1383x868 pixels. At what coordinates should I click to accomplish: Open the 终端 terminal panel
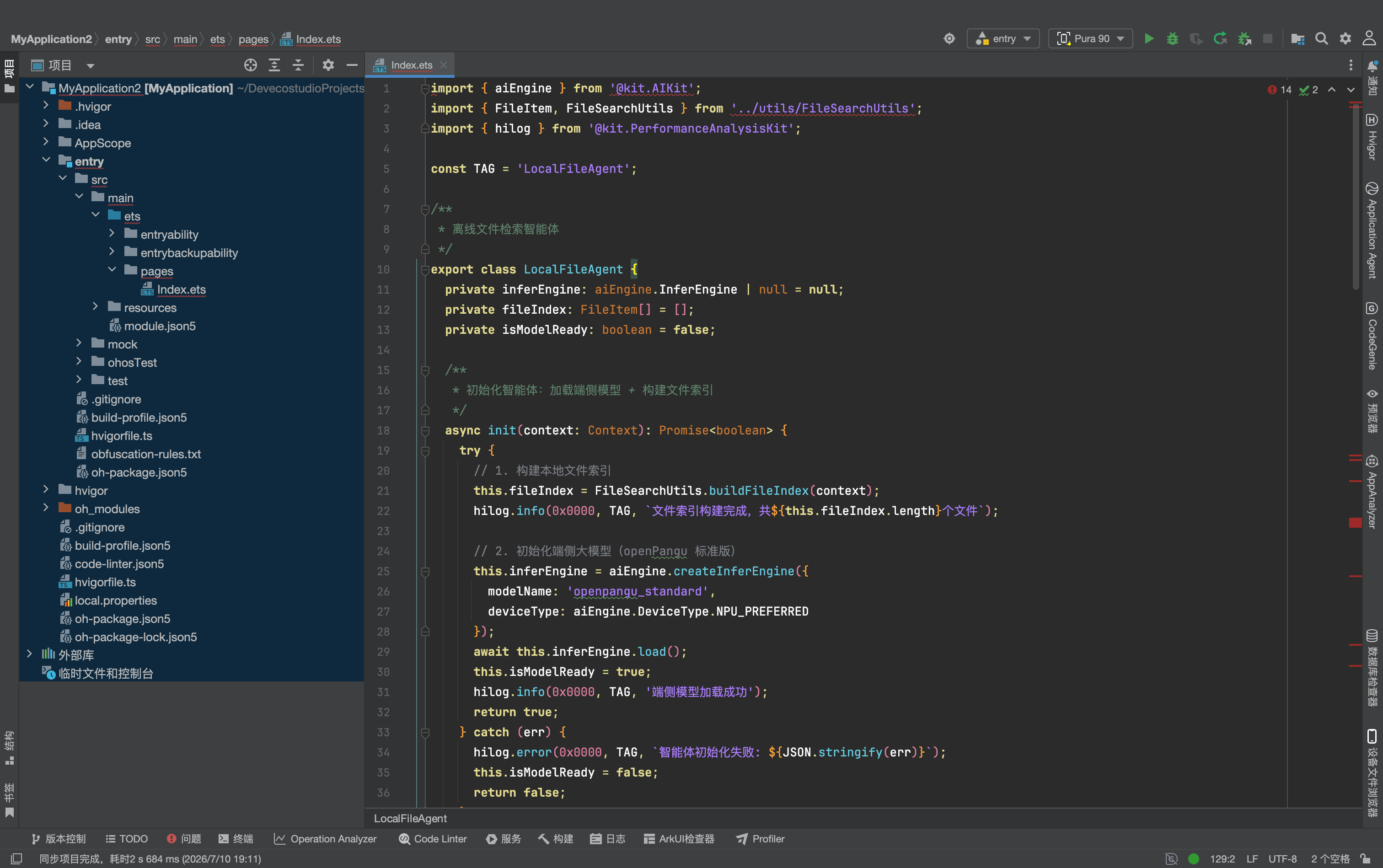tap(236, 839)
